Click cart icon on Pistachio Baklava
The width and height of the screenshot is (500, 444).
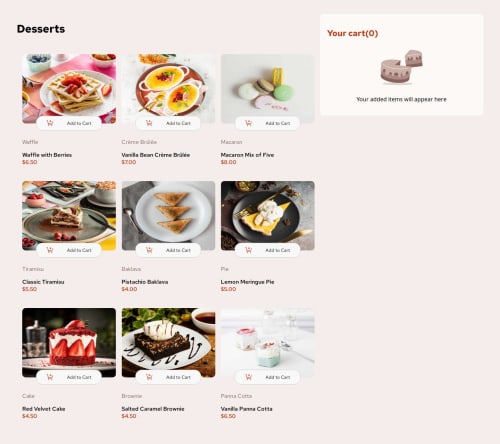(149, 250)
